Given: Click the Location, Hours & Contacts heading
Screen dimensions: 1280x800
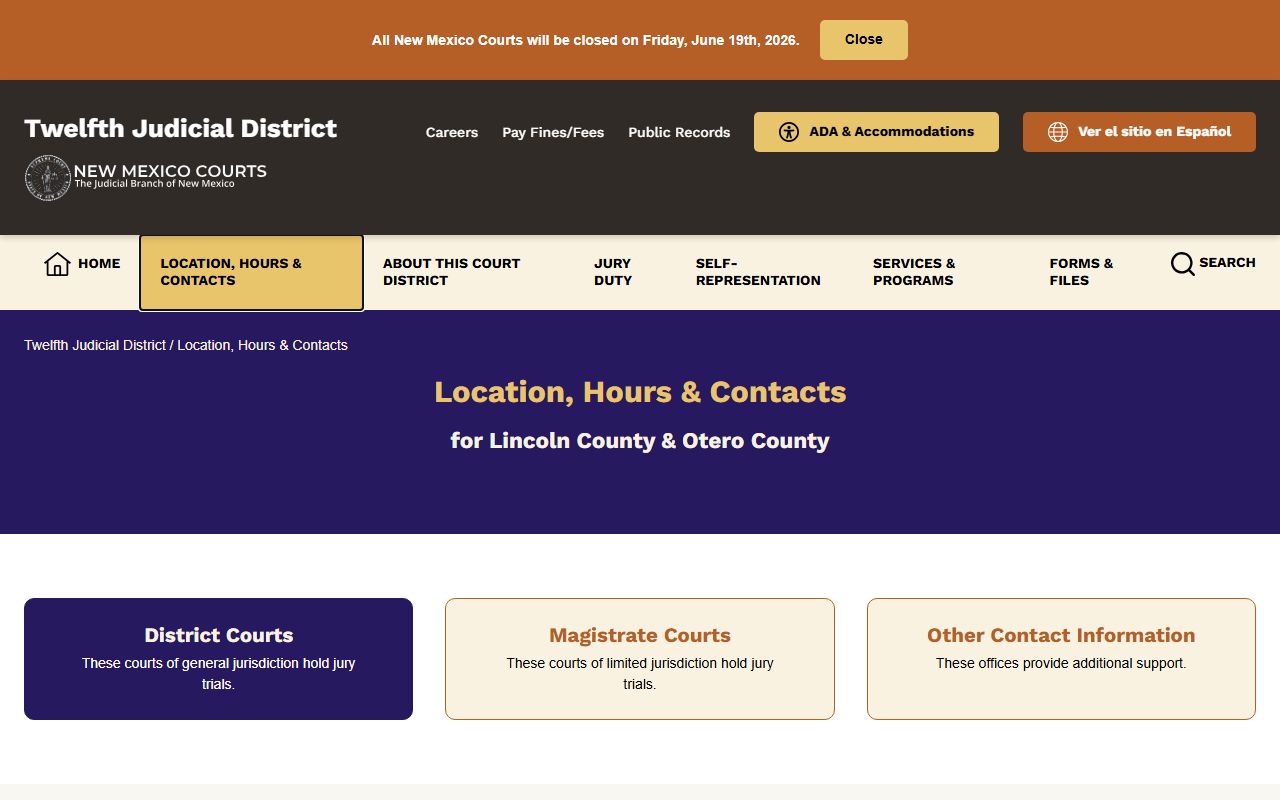Looking at the screenshot, I should pyautogui.click(x=640, y=392).
